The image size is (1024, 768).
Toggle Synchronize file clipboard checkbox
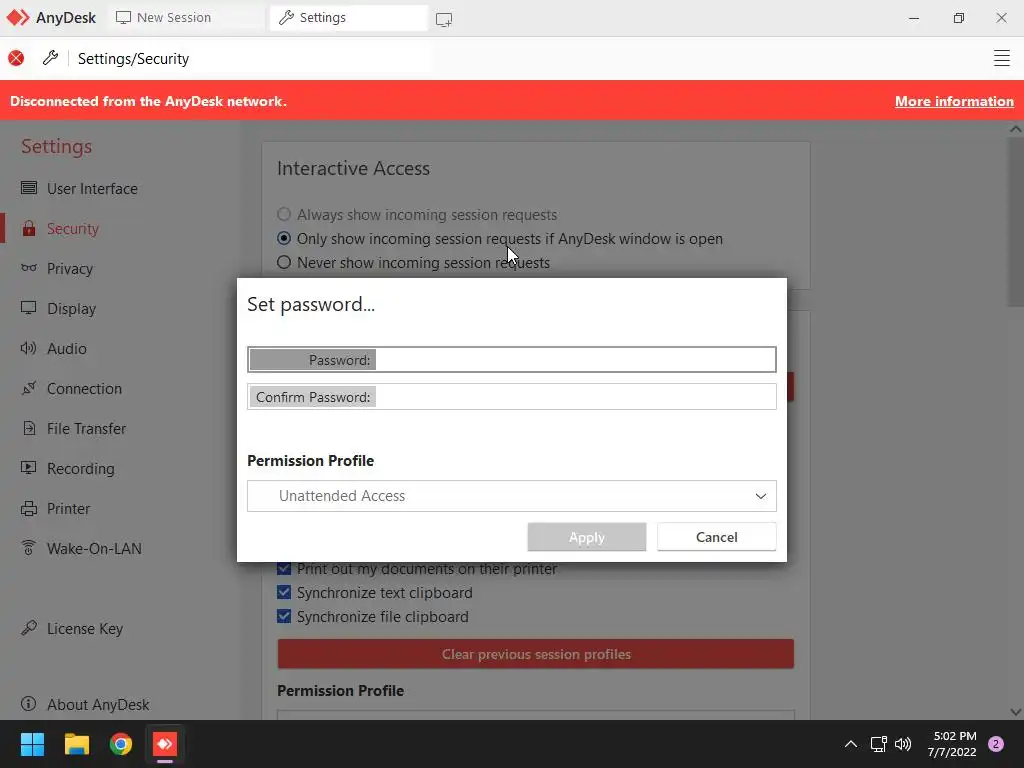[283, 616]
